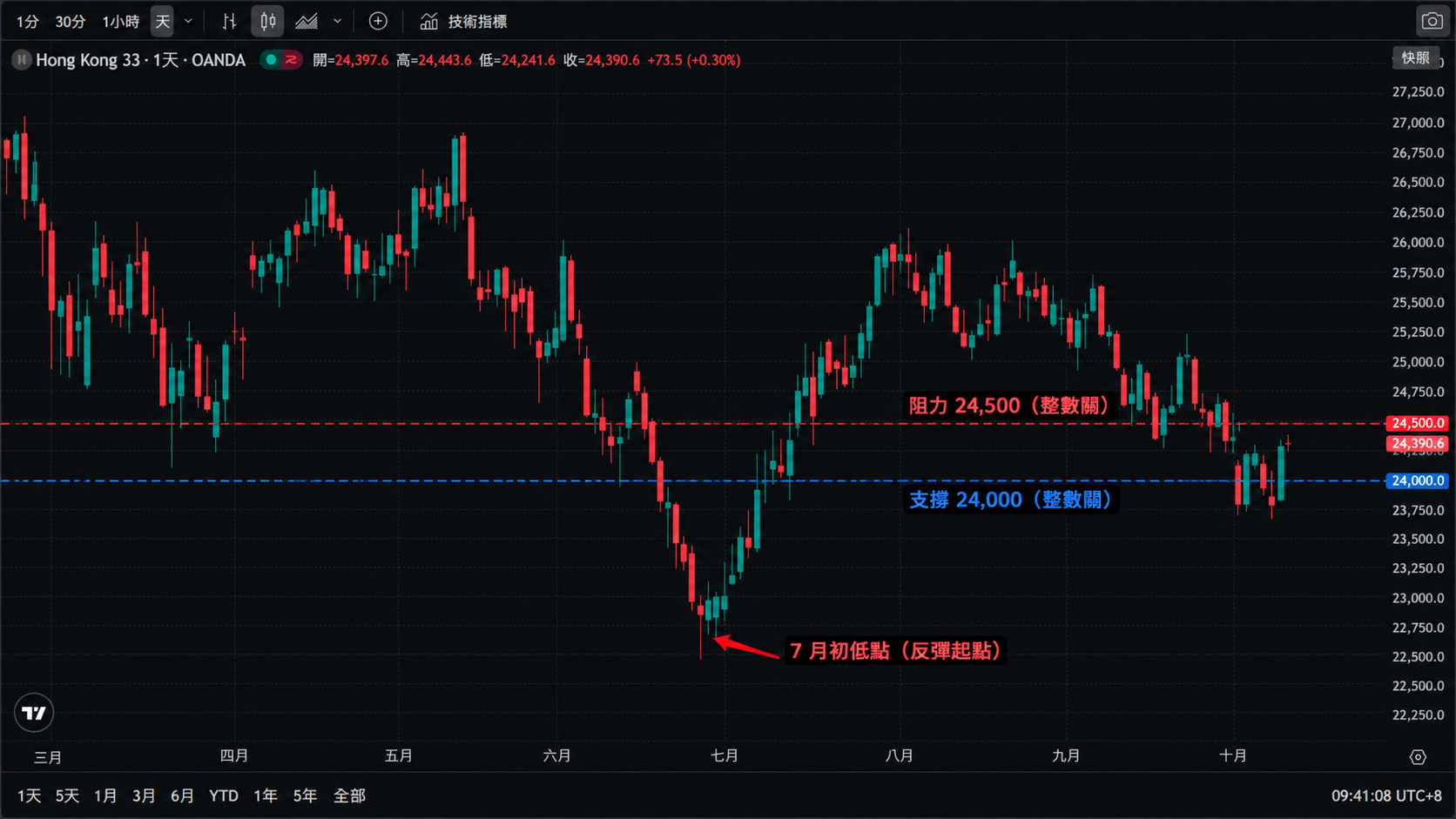Select the area chart style icon

tap(307, 21)
